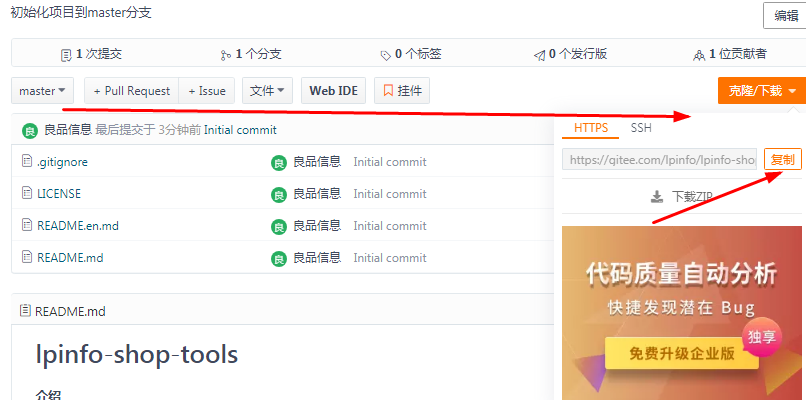Open Initial commit message in README.md row
806x400 pixels.
pyautogui.click(x=390, y=258)
